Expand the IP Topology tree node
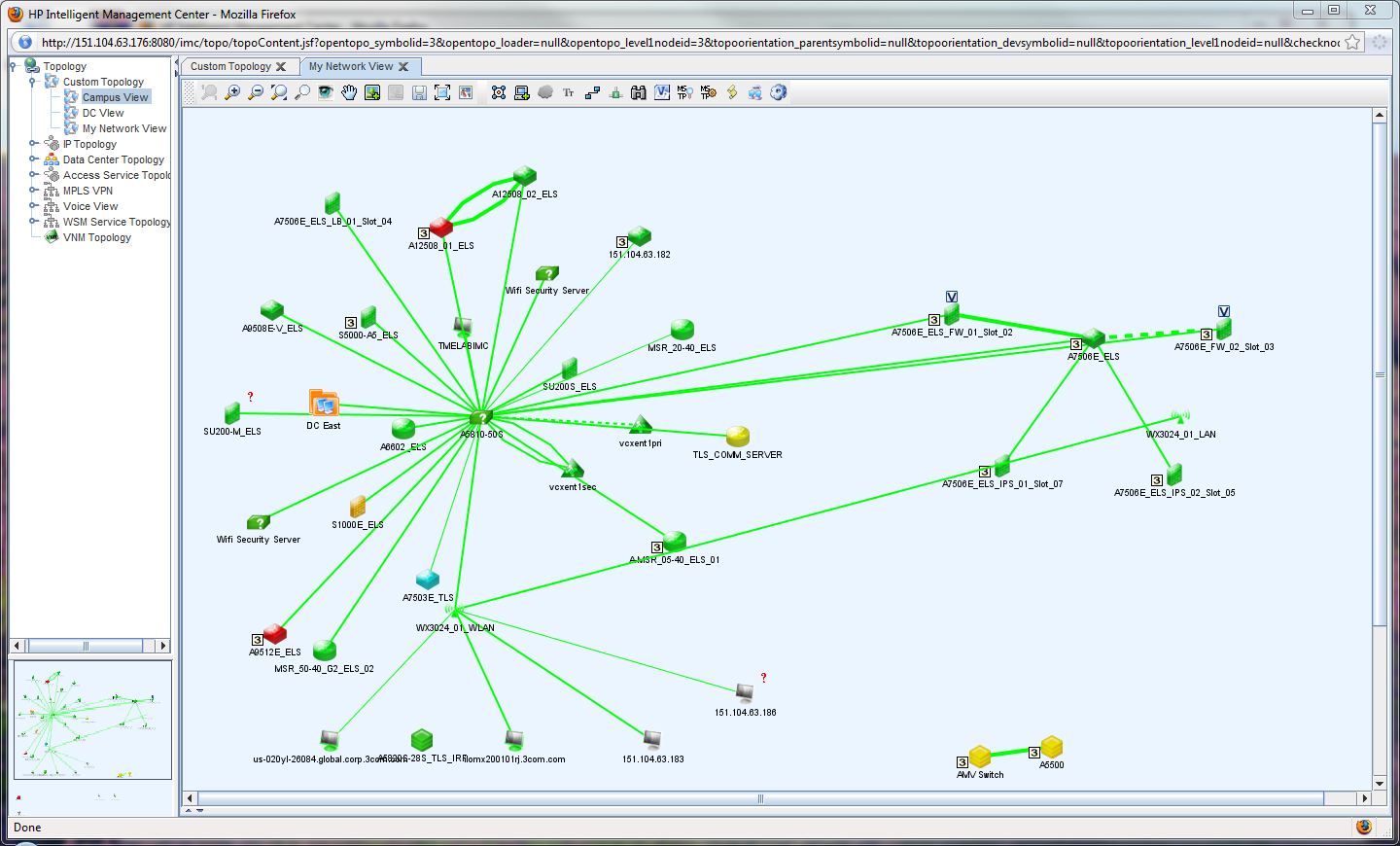The image size is (1400, 846). point(32,144)
